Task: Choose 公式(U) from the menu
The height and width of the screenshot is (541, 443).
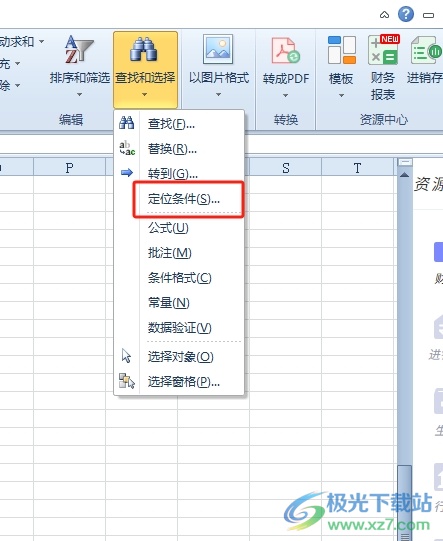Action: pos(168,228)
